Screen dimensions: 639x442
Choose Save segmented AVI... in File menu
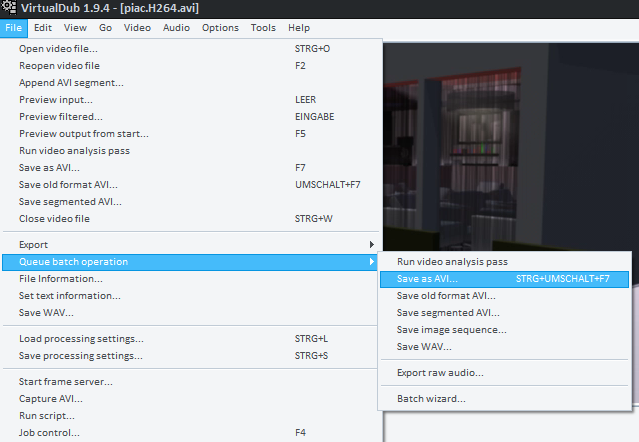191,202
